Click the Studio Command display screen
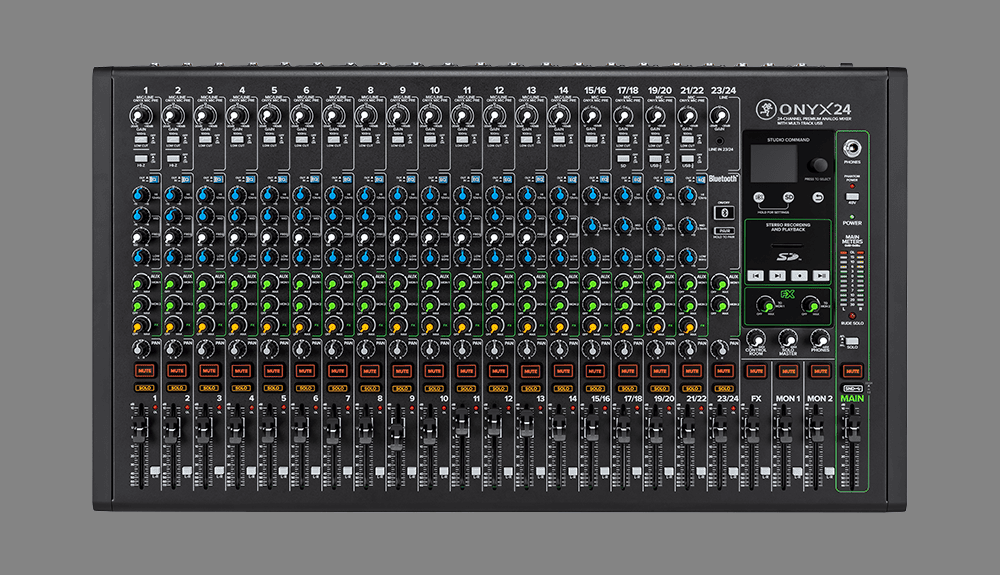The width and height of the screenshot is (1000, 575). click(x=773, y=164)
